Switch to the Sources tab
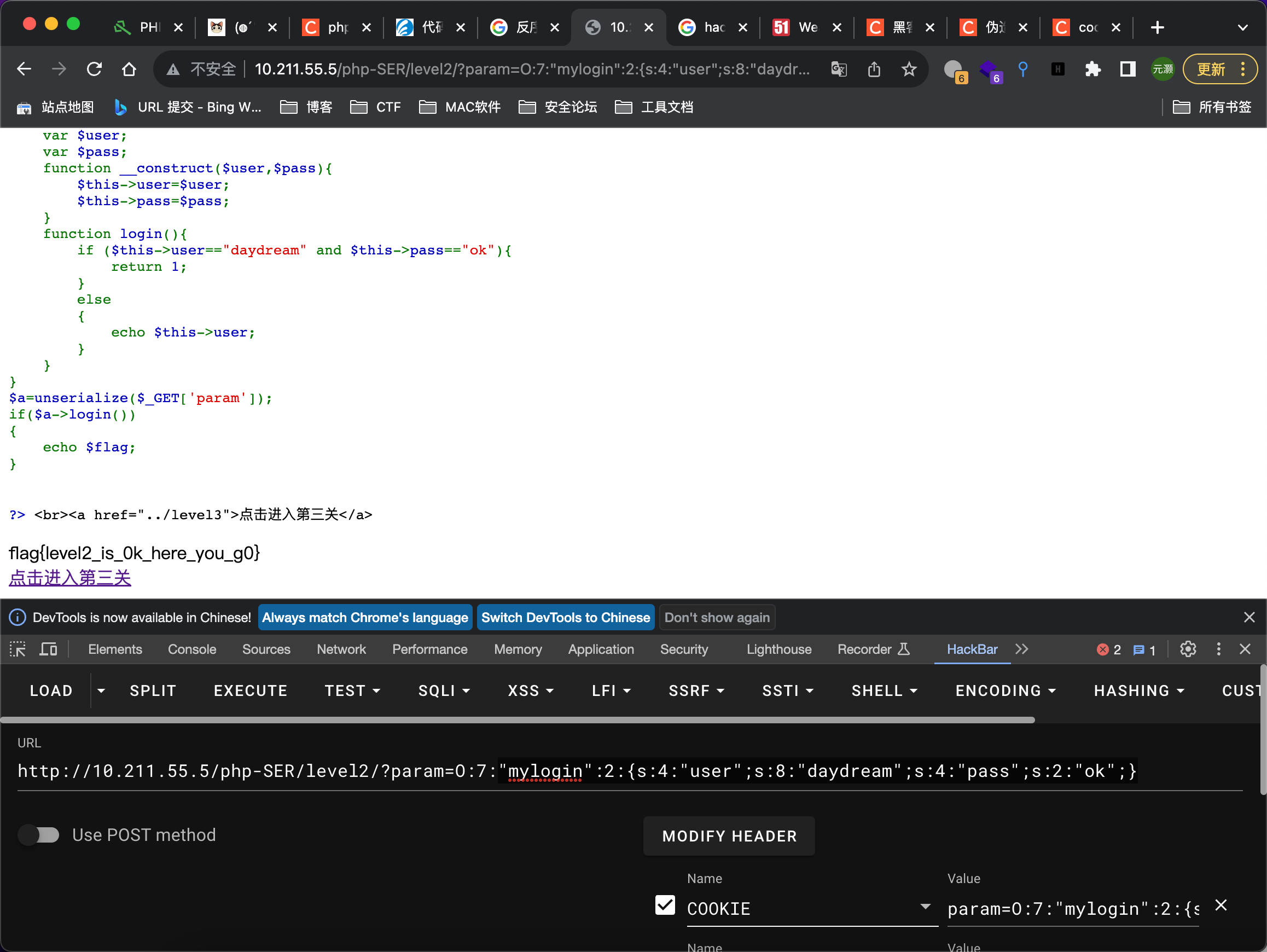This screenshot has width=1267, height=952. coord(266,649)
